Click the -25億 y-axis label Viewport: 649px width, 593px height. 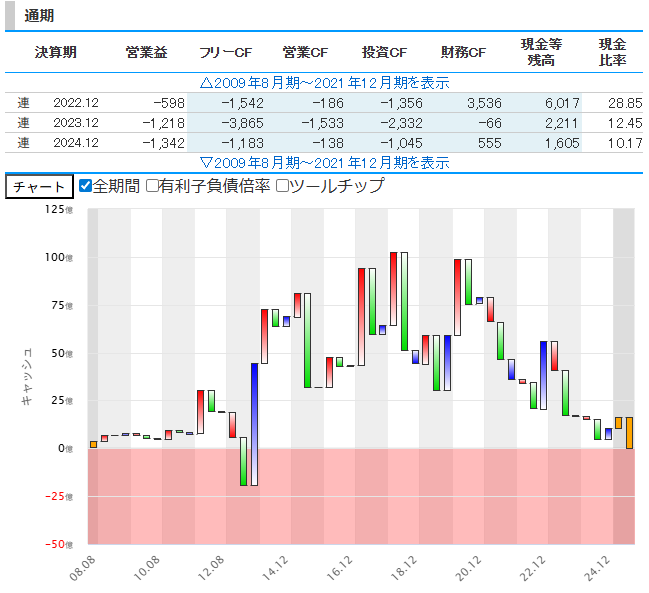point(59,496)
